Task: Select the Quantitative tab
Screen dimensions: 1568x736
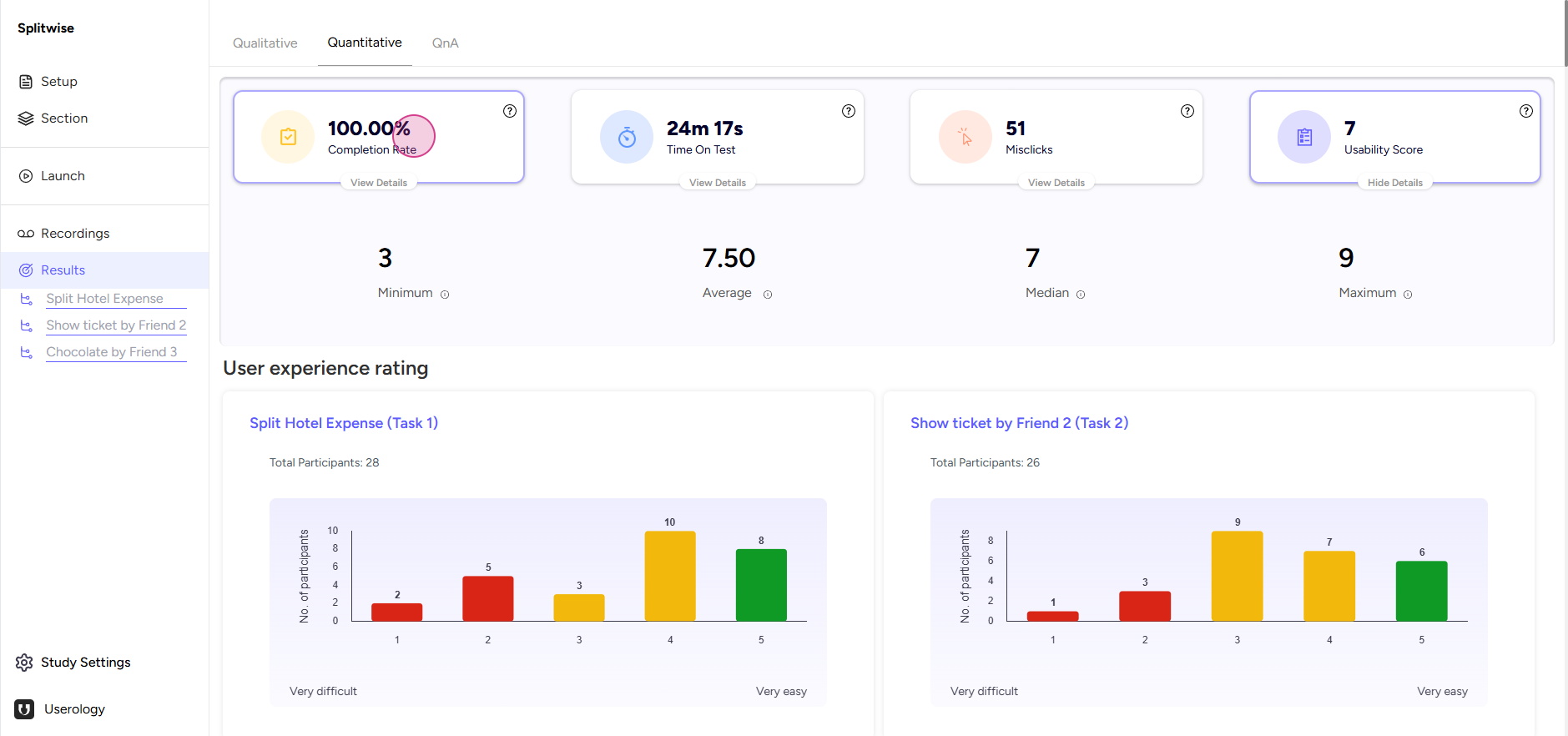Action: coord(365,43)
